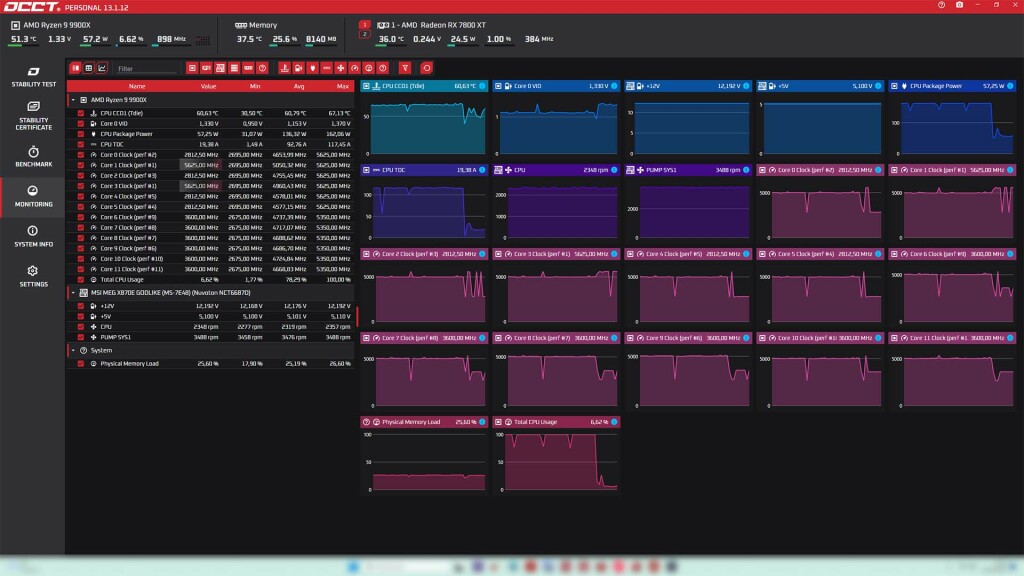1024x576 pixels.
Task: Collapse the AMD Ryzen 9 9900X group
Action: pos(73,100)
